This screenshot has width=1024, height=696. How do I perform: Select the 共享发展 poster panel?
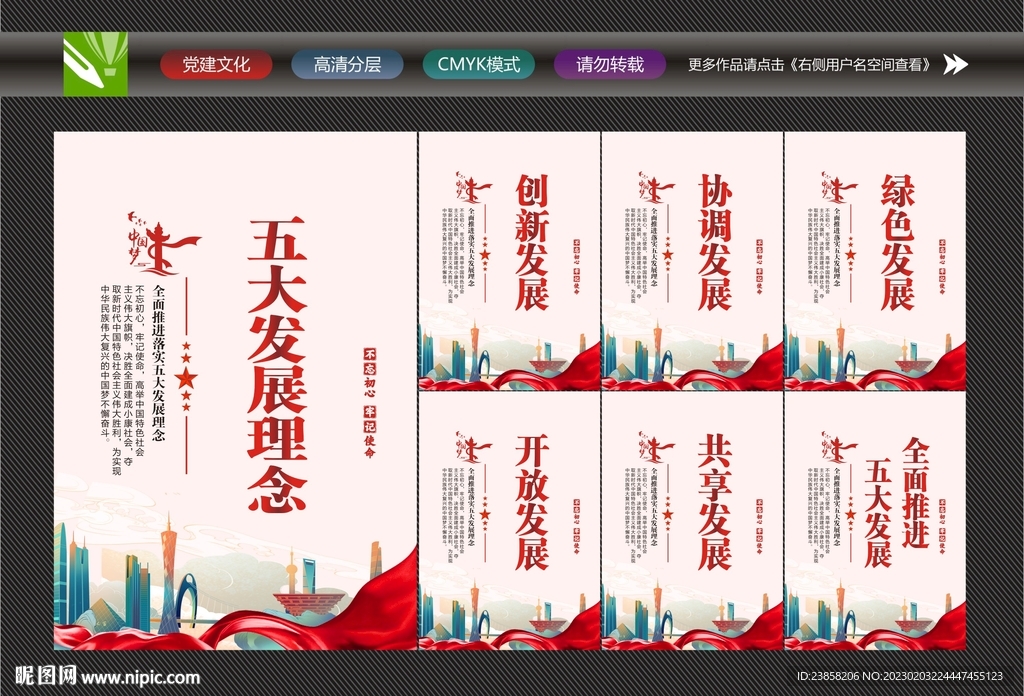692,521
